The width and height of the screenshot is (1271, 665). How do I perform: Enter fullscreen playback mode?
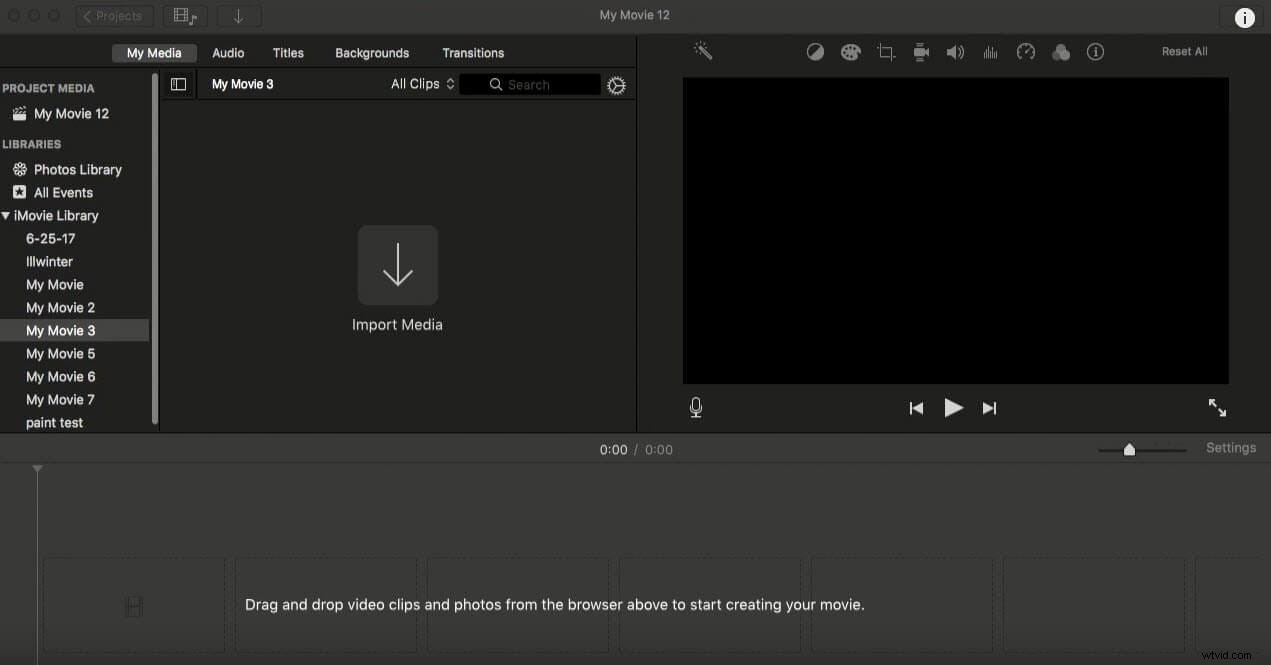[1217, 407]
